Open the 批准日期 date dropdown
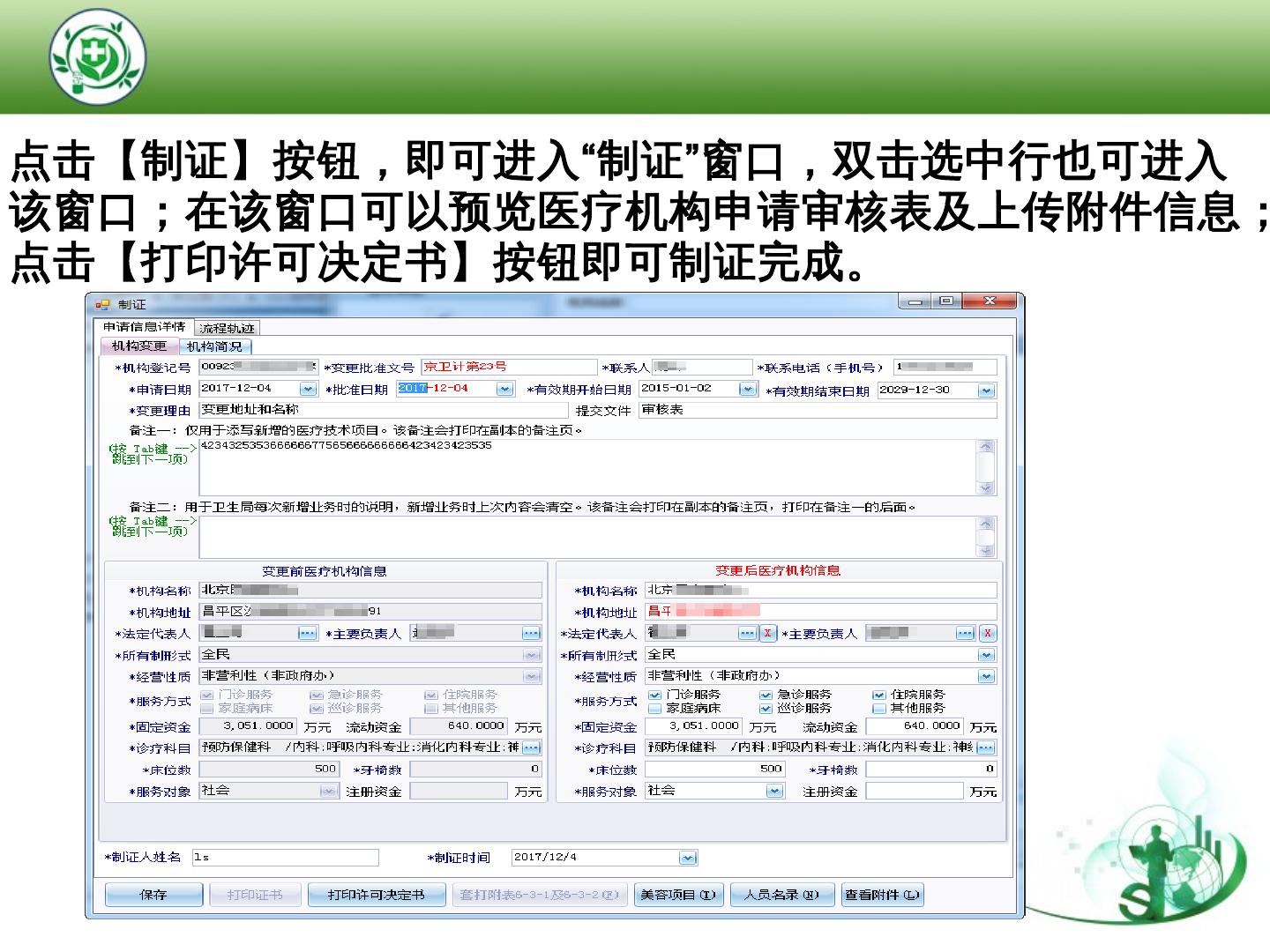This screenshot has width=1270, height=952. click(504, 389)
